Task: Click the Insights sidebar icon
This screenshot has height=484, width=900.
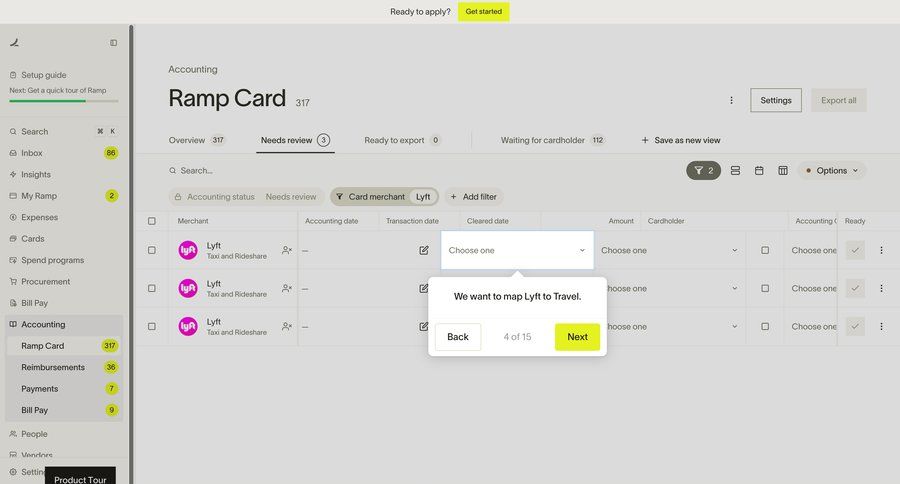Action: [x=13, y=174]
